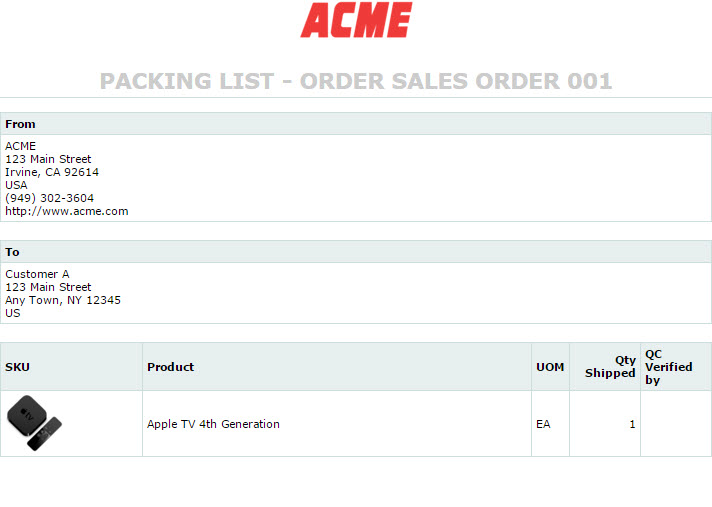Click the Packing List order title
Image resolution: width=712 pixels, height=507 pixels.
(356, 81)
